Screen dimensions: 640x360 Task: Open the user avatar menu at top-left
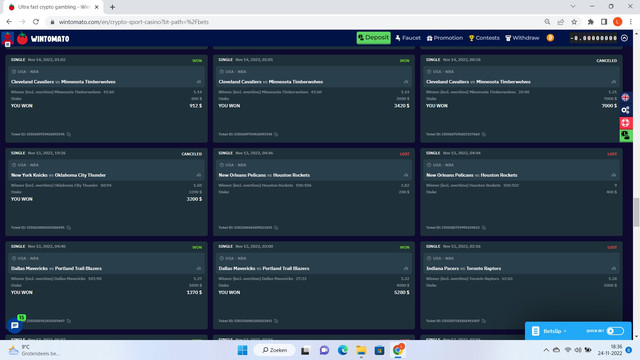pos(7,39)
